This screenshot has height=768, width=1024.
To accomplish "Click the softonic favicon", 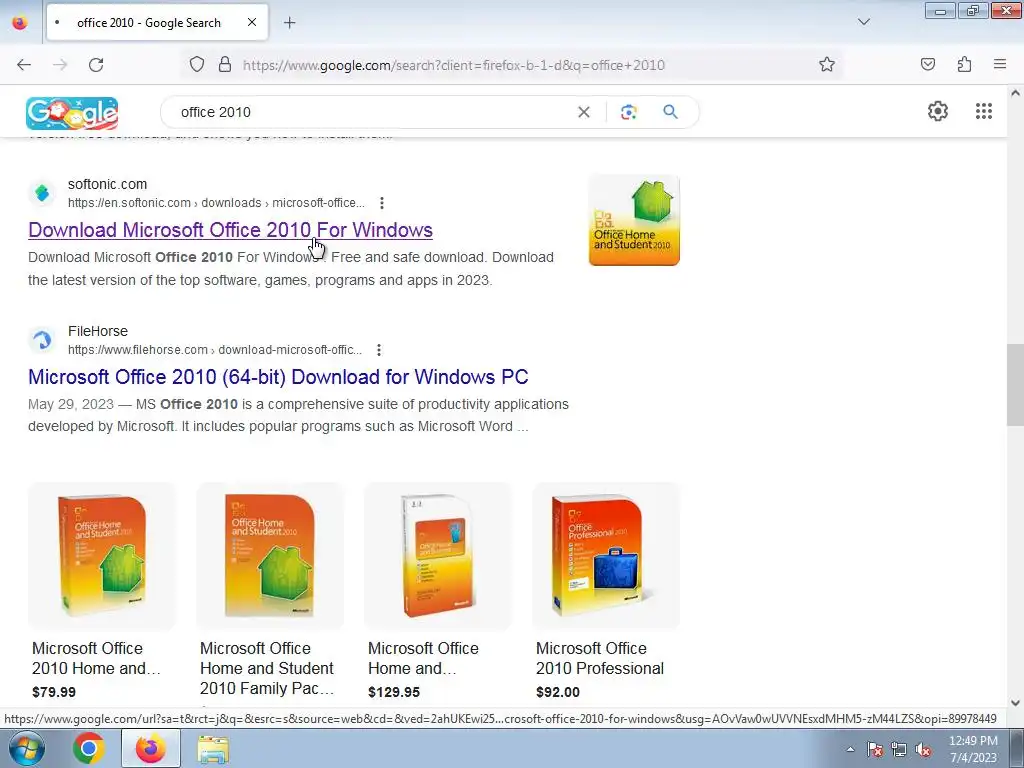I will click(42, 193).
